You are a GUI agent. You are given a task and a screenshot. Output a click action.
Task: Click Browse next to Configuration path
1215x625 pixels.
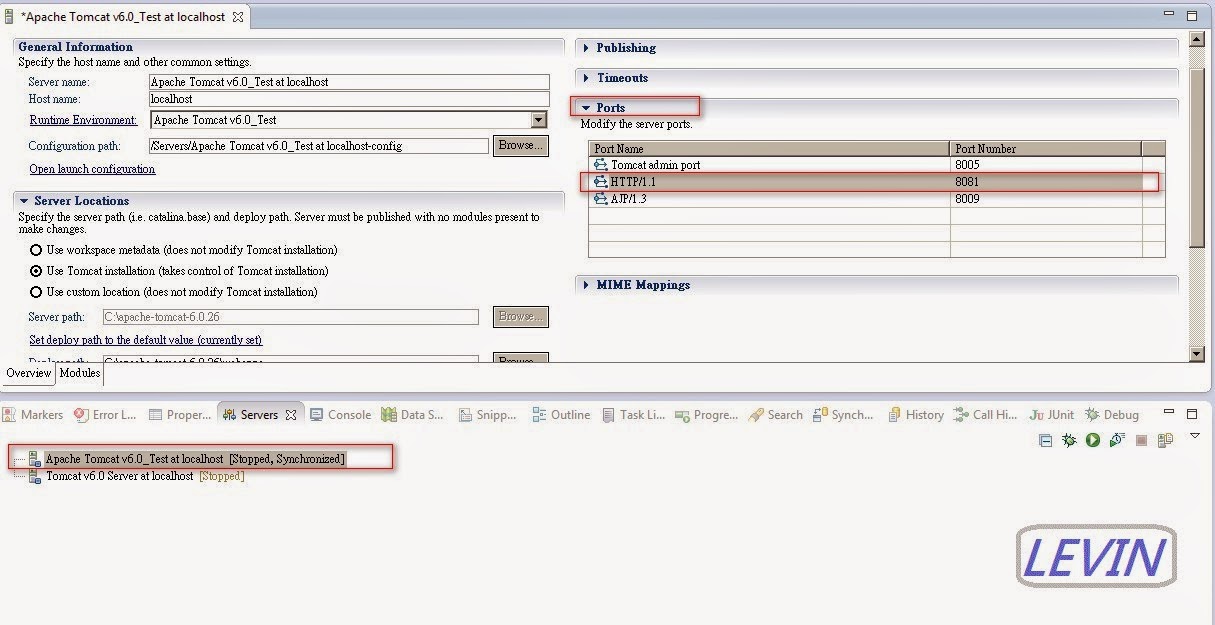click(521, 146)
